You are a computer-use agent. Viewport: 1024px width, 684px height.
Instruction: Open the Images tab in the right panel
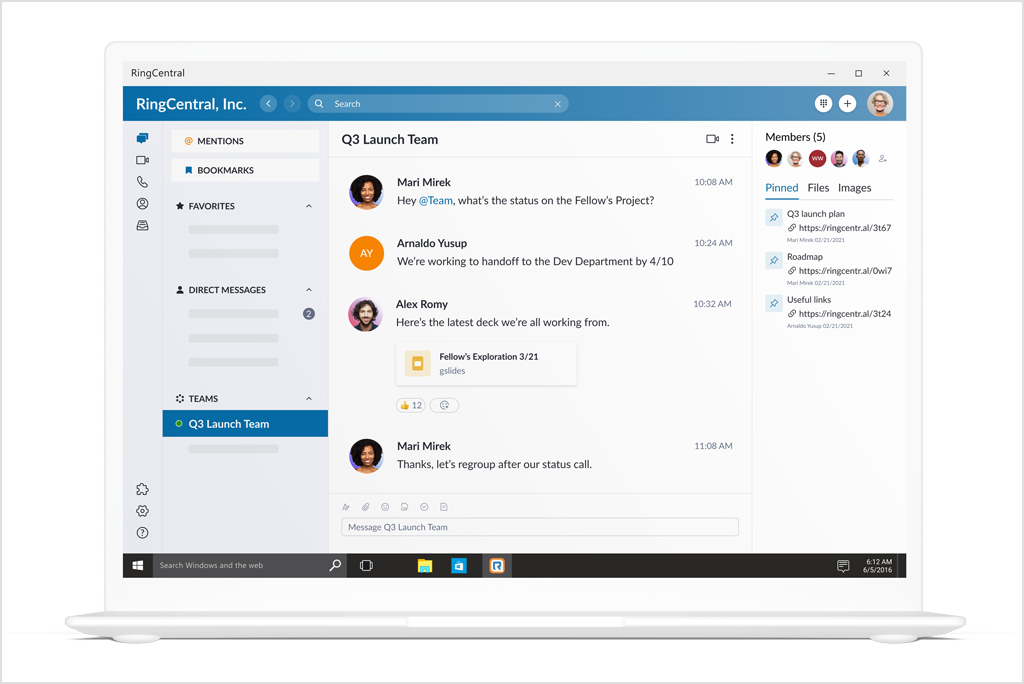(x=856, y=187)
